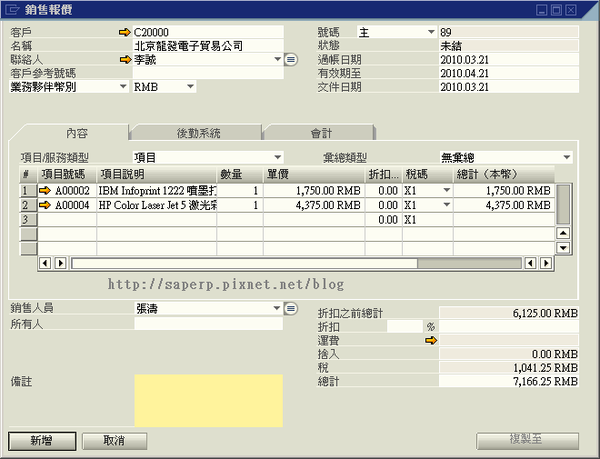Click right-side horizontal scroll left arrow
This screenshot has width=600, height=459.
[530, 263]
